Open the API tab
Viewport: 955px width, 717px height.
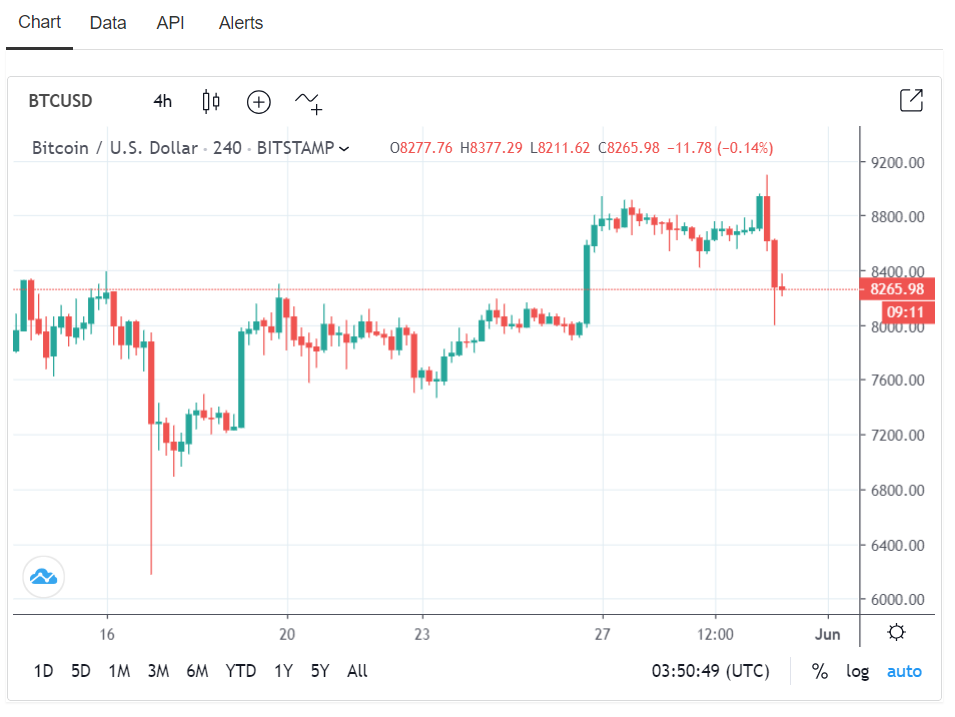pyautogui.click(x=171, y=23)
